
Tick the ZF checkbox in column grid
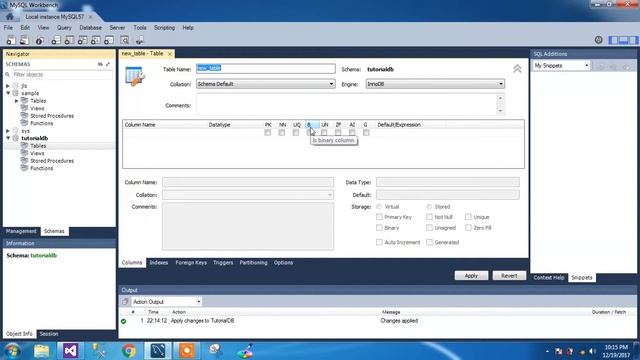click(338, 133)
